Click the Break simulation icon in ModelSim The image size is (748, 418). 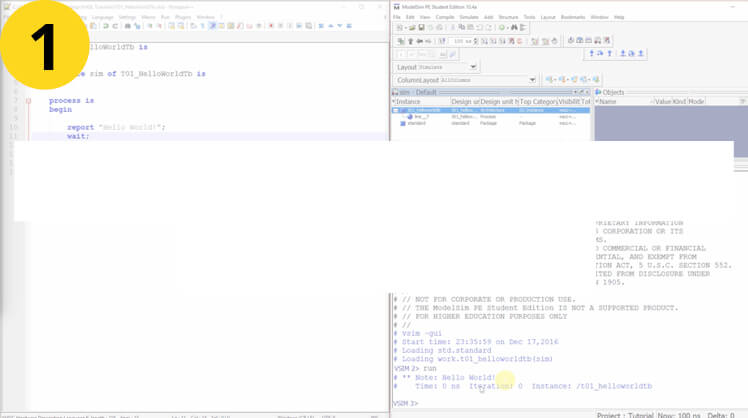(512, 41)
